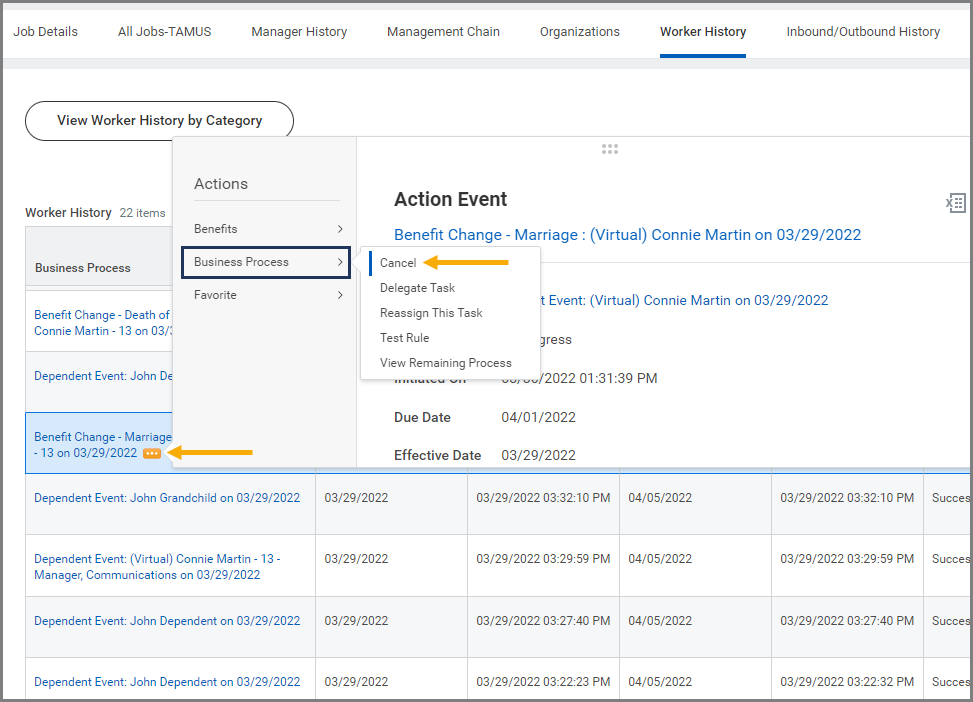
Task: Open Benefit Change - Marriage event link
Action: (627, 235)
